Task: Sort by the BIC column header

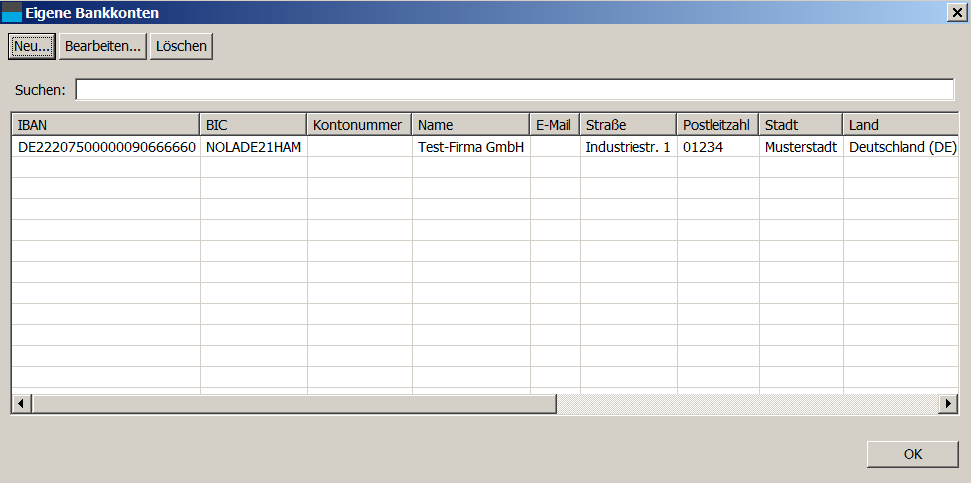Action: point(253,124)
